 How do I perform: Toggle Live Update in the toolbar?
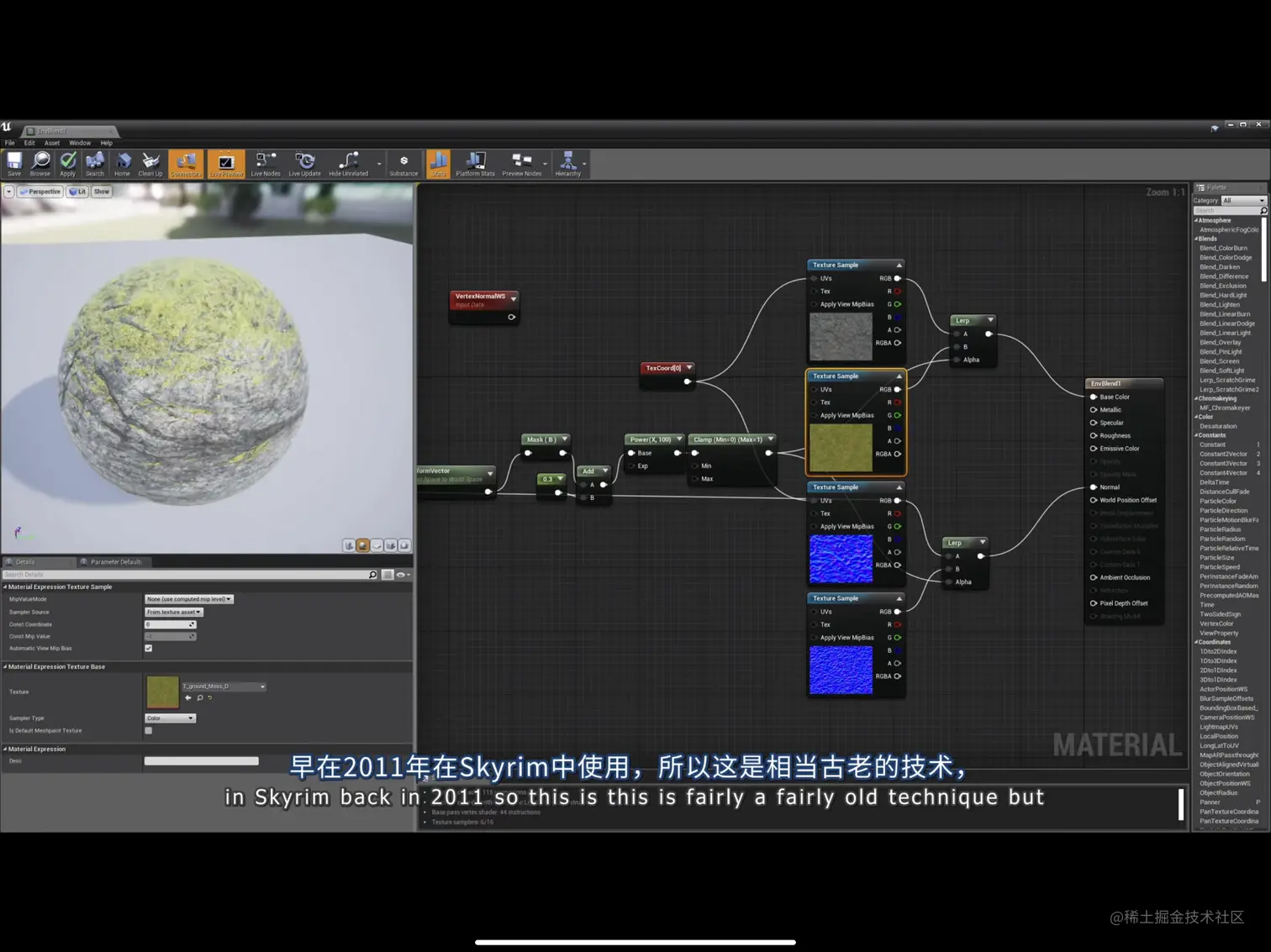(x=304, y=164)
